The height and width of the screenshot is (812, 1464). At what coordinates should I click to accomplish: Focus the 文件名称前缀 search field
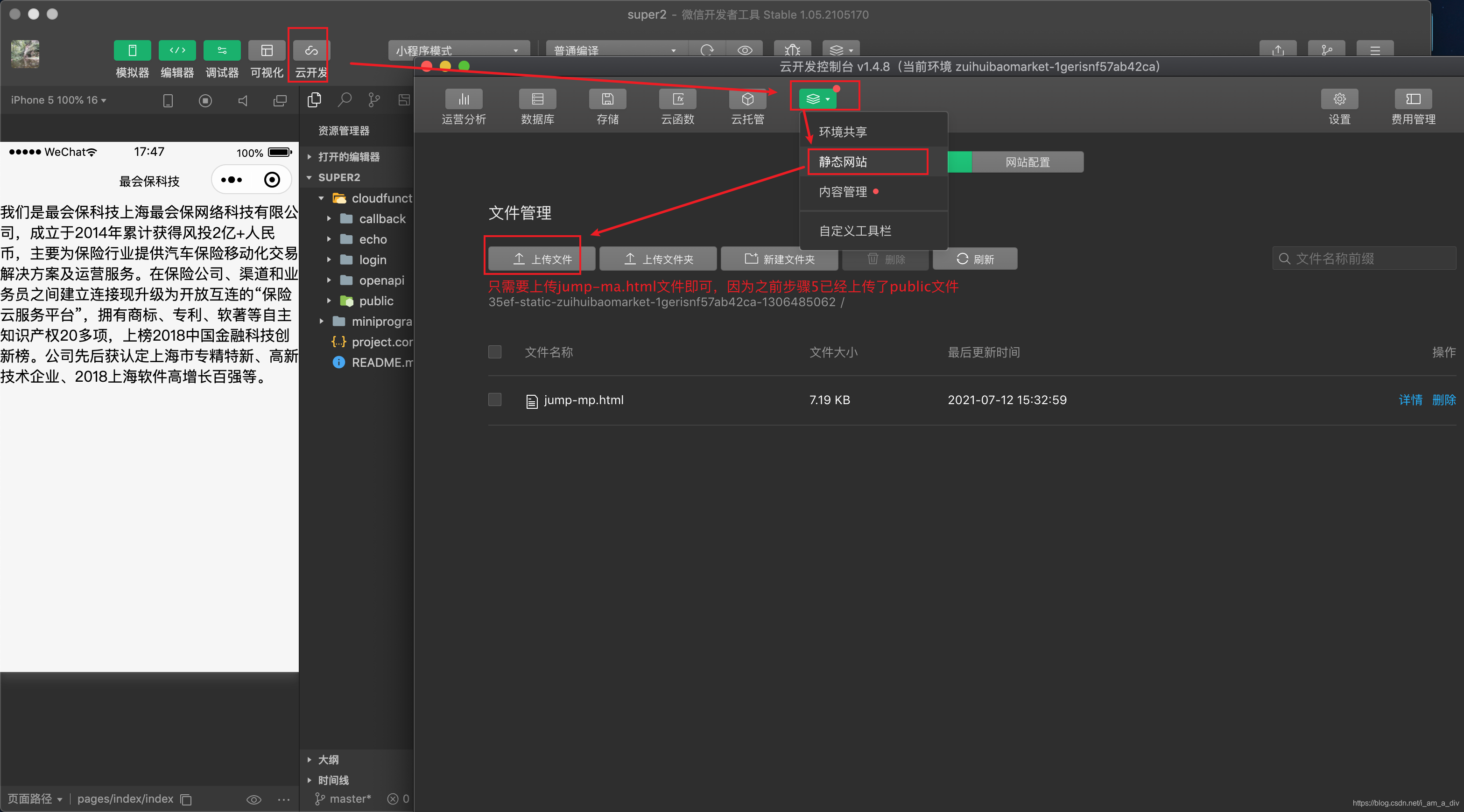(x=1364, y=259)
